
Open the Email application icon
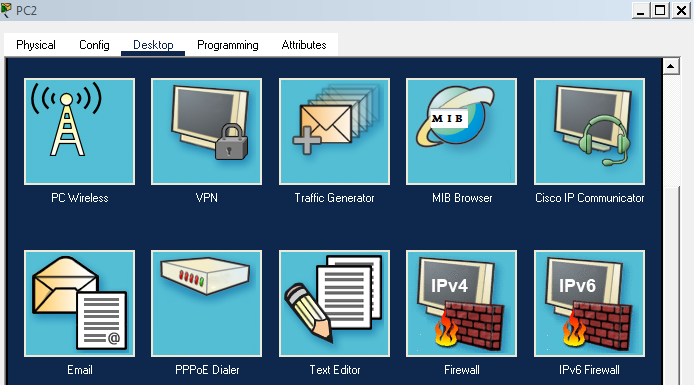coord(80,304)
